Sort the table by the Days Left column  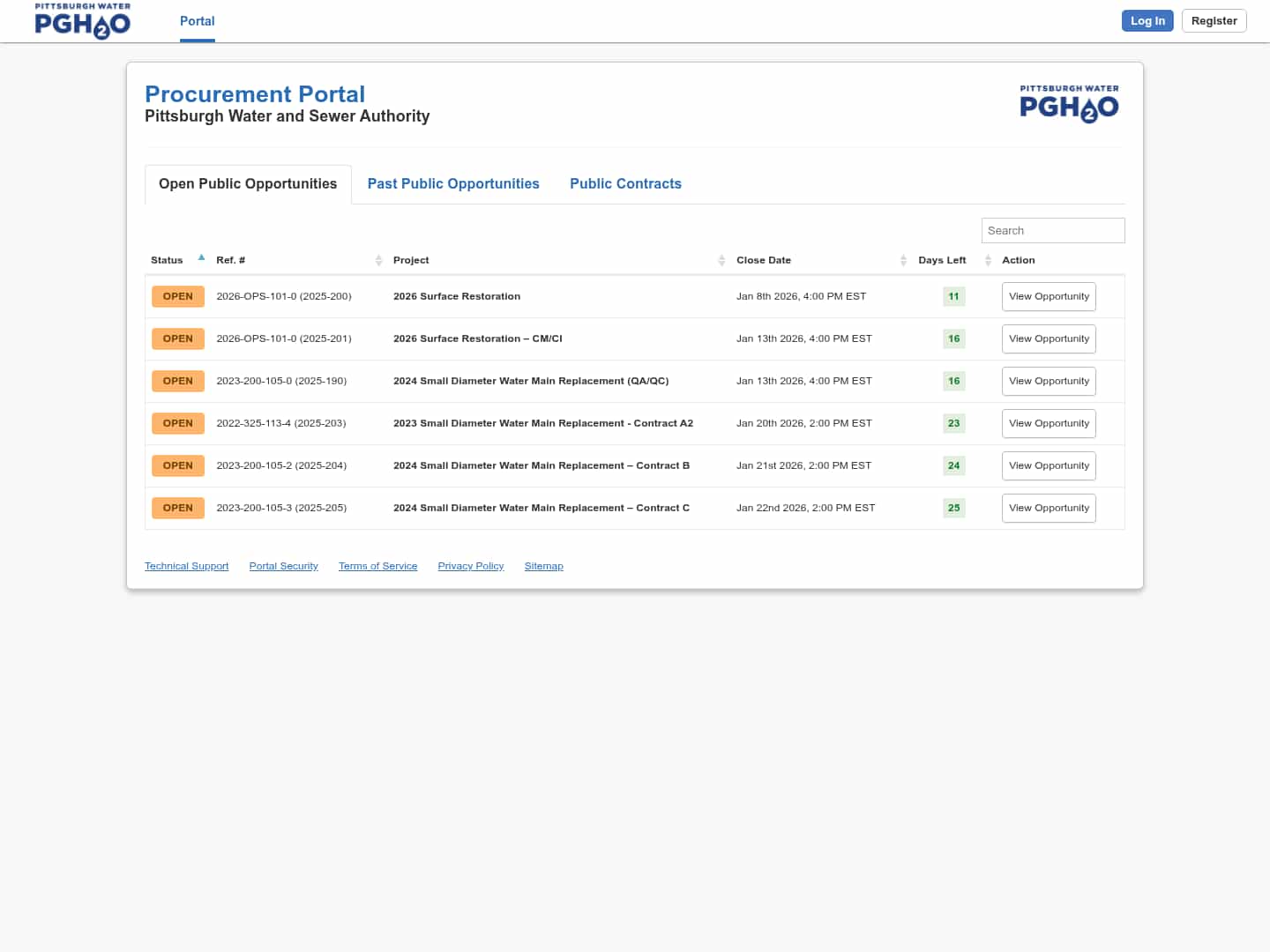tap(942, 260)
